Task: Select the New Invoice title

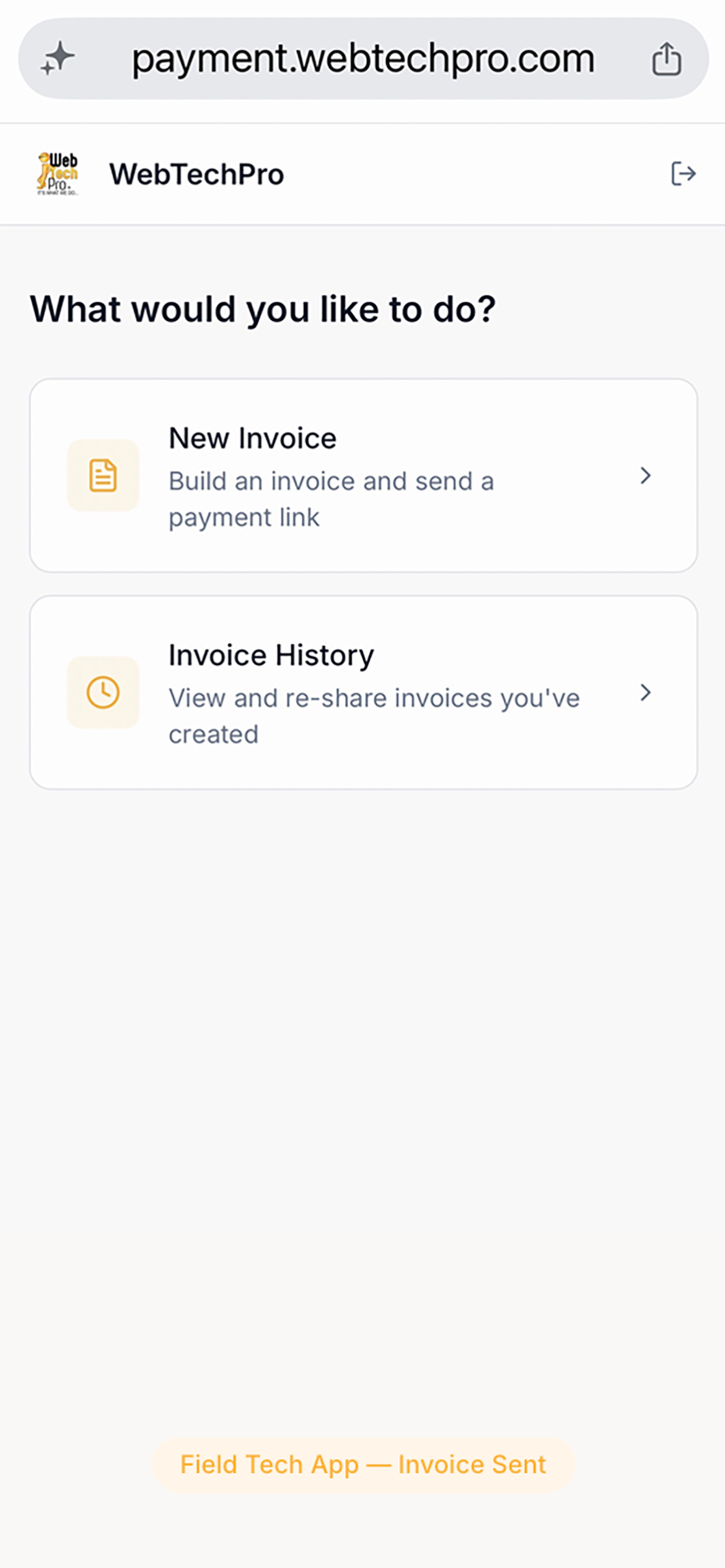Action: click(253, 438)
